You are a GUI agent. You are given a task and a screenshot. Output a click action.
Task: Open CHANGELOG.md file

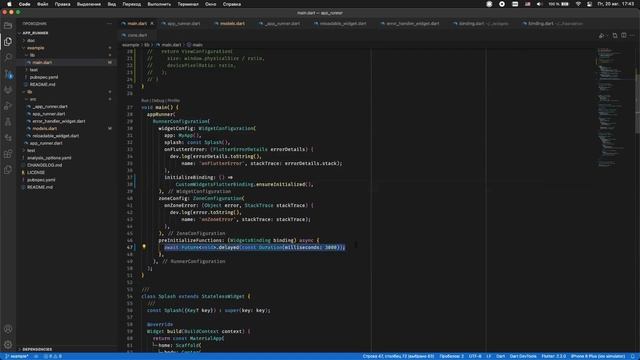pos(44,165)
